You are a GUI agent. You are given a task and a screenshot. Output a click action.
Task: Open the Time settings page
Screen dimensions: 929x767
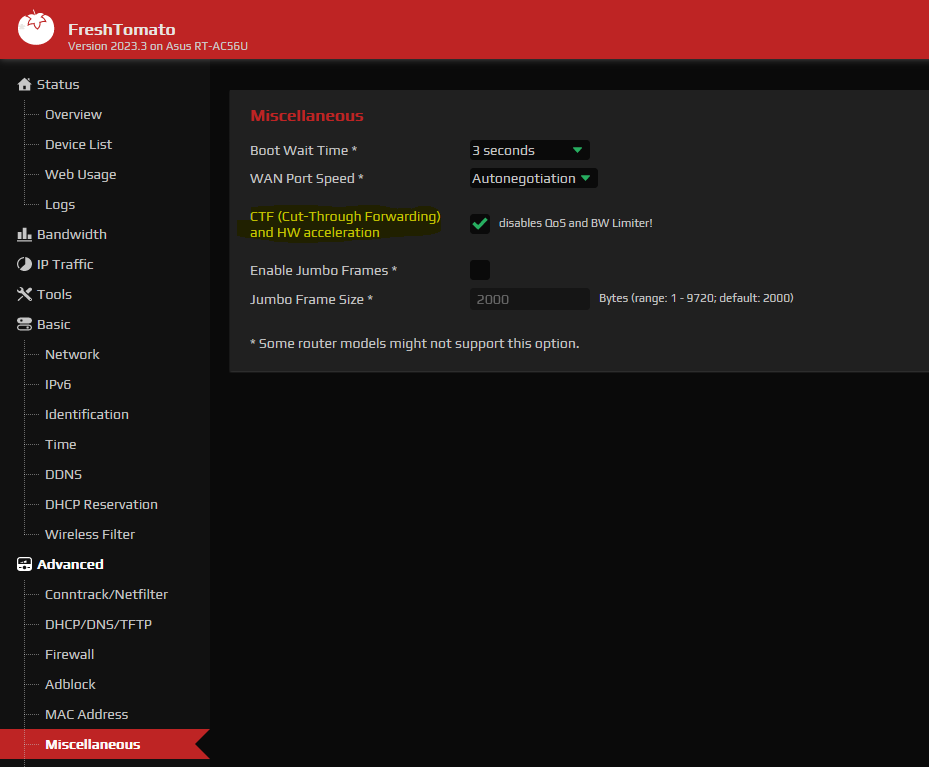[x=60, y=444]
